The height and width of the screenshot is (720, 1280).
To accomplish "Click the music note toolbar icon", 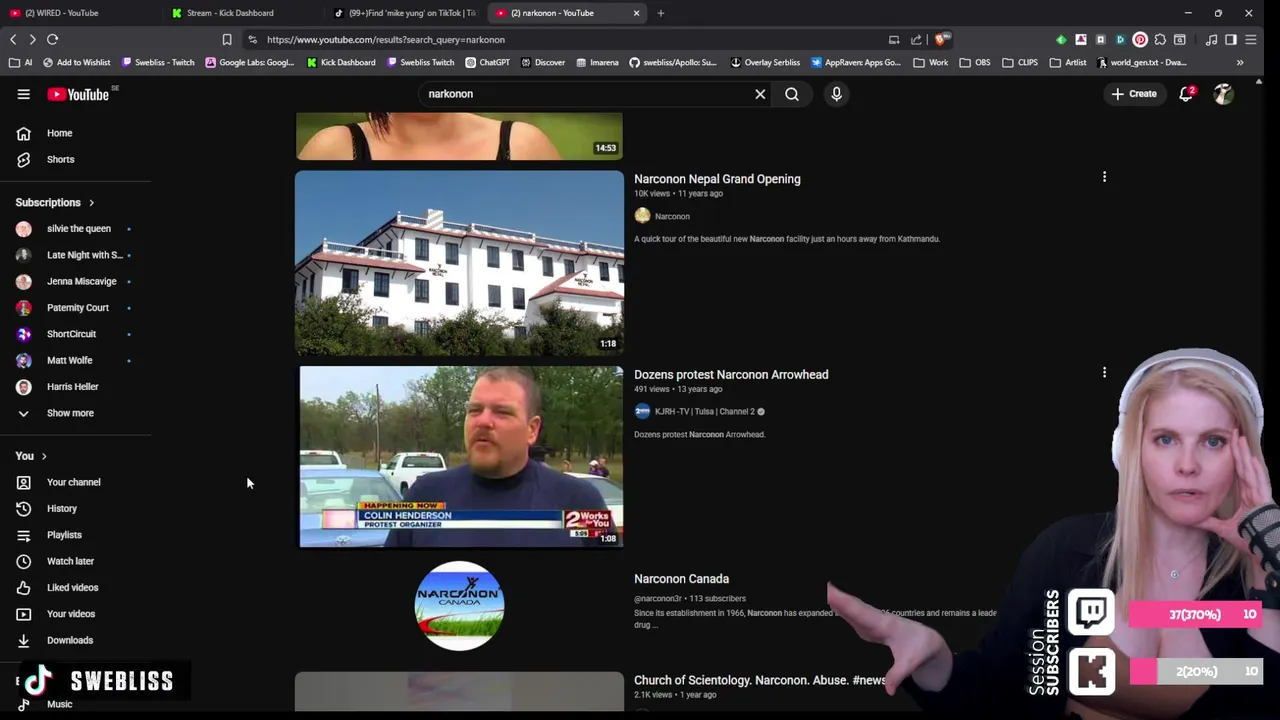I will (1211, 40).
